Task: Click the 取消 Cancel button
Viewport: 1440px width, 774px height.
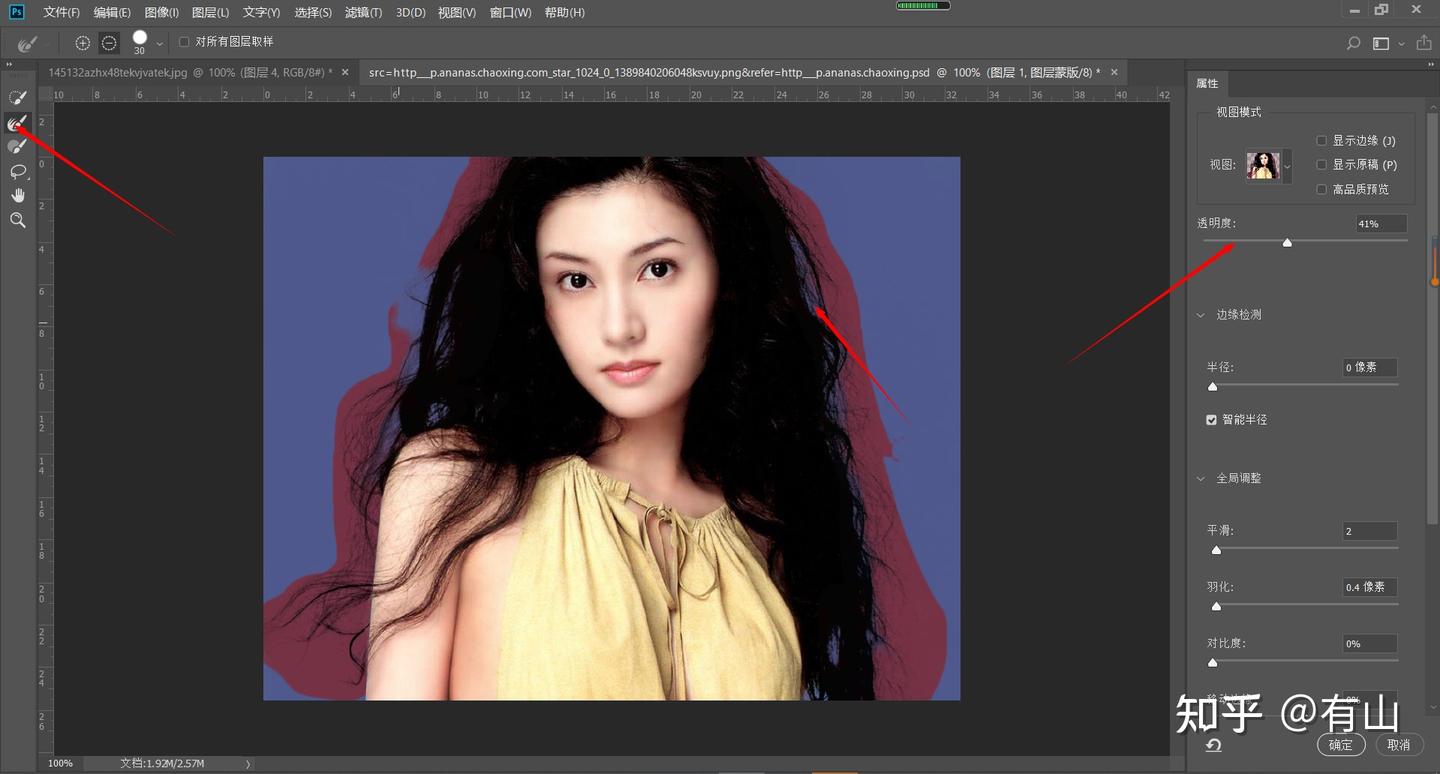Action: [1399, 745]
